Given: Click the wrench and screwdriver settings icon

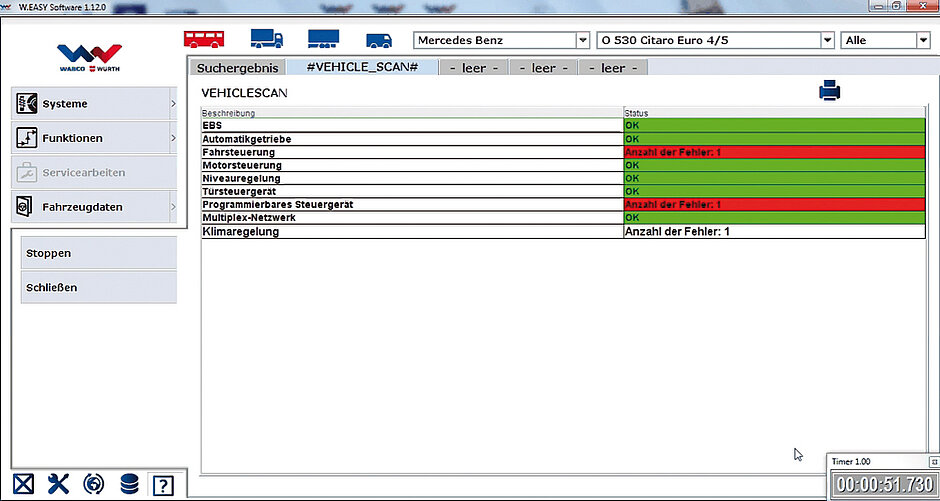Looking at the screenshot, I should 59,485.
